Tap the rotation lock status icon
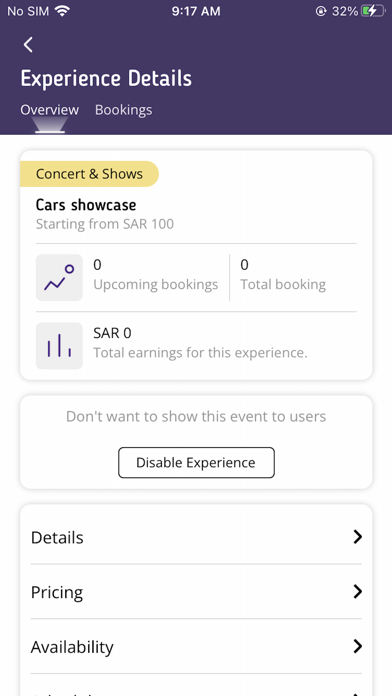The image size is (392, 696). 321,11
